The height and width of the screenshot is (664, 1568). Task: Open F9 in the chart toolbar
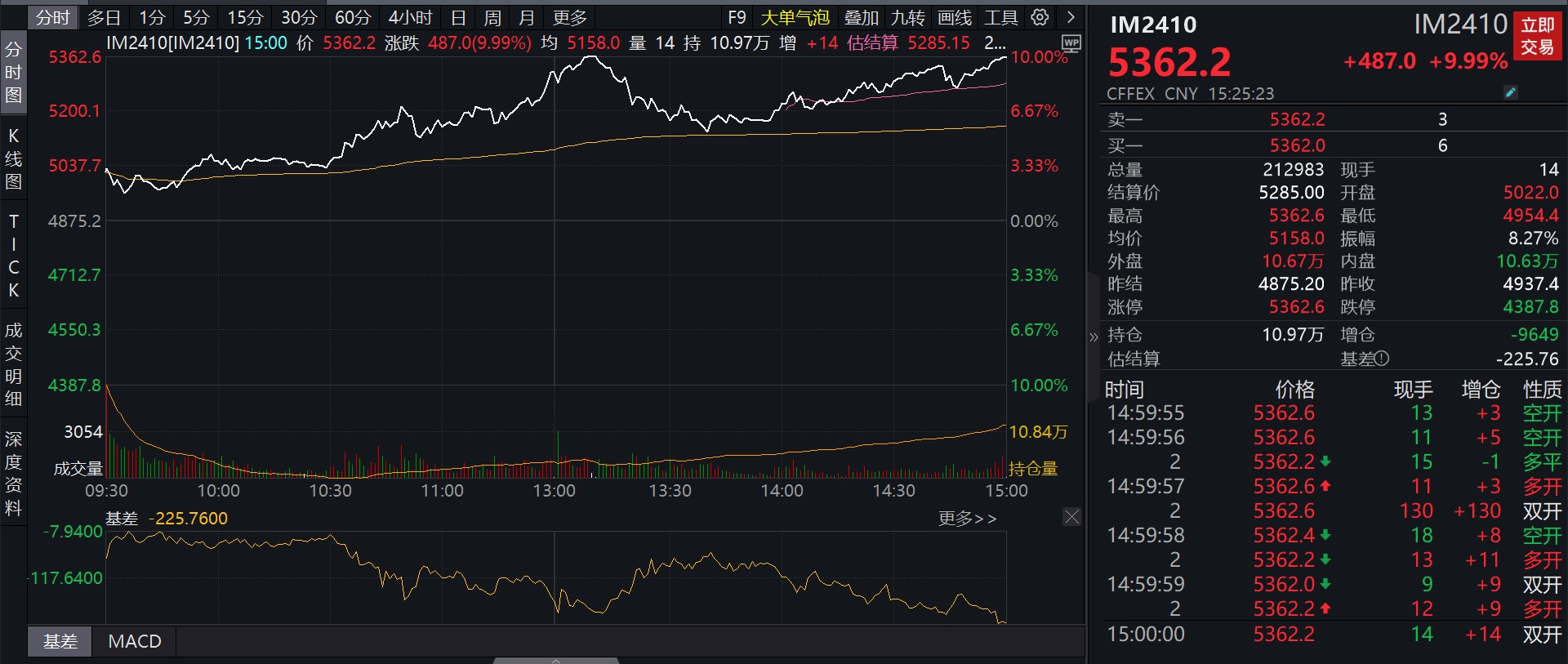pos(737,18)
